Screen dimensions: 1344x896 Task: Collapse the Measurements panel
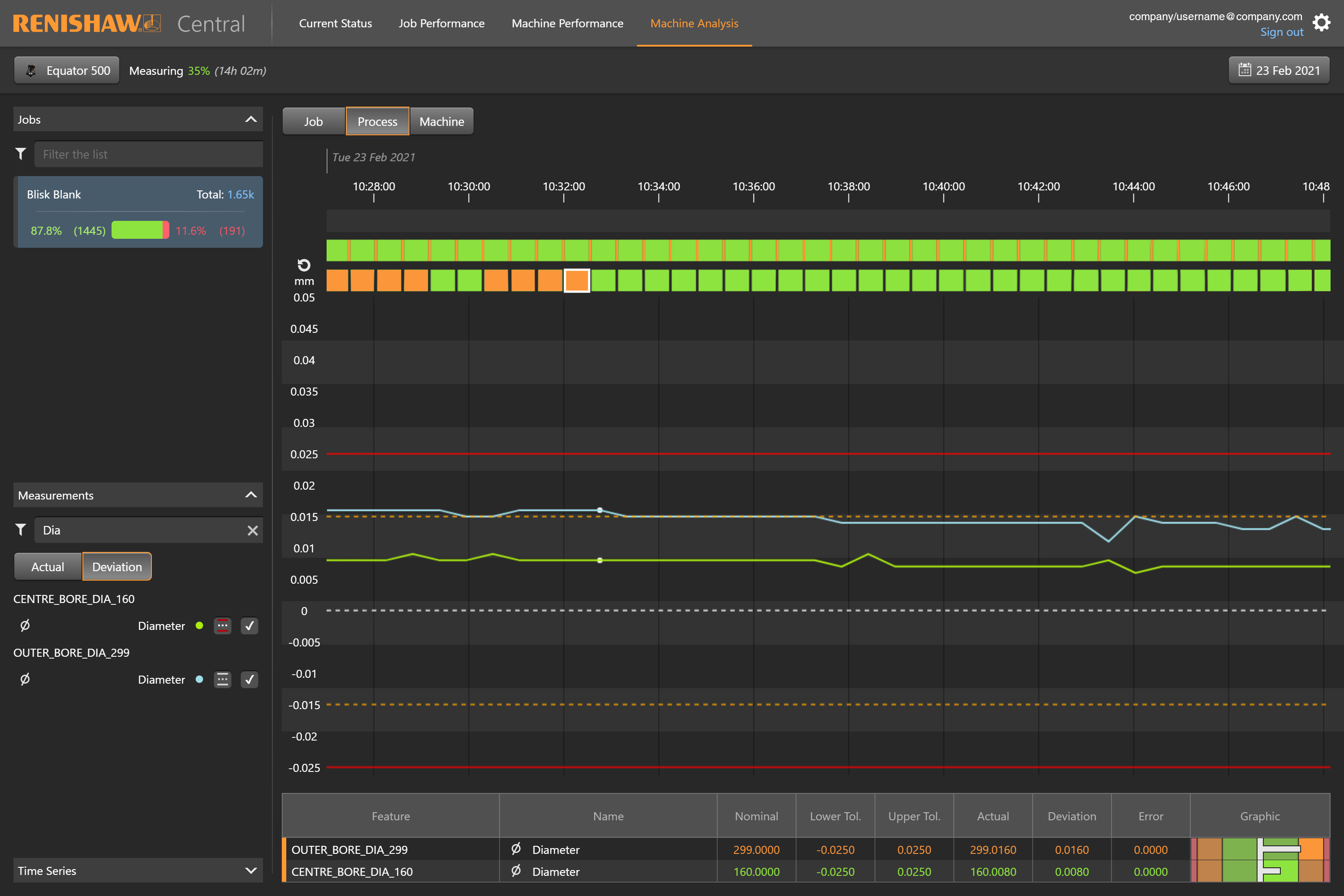tap(251, 495)
